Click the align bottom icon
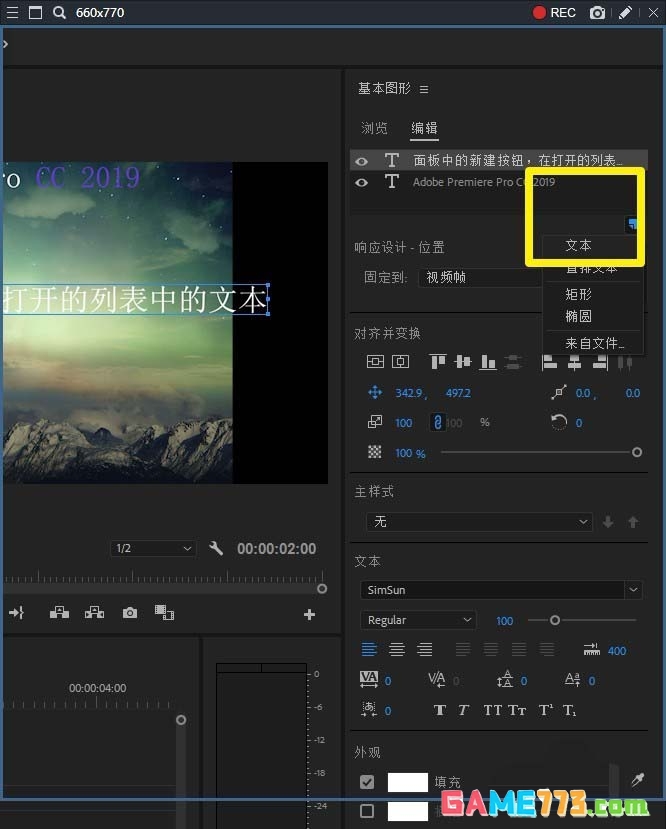 [487, 362]
